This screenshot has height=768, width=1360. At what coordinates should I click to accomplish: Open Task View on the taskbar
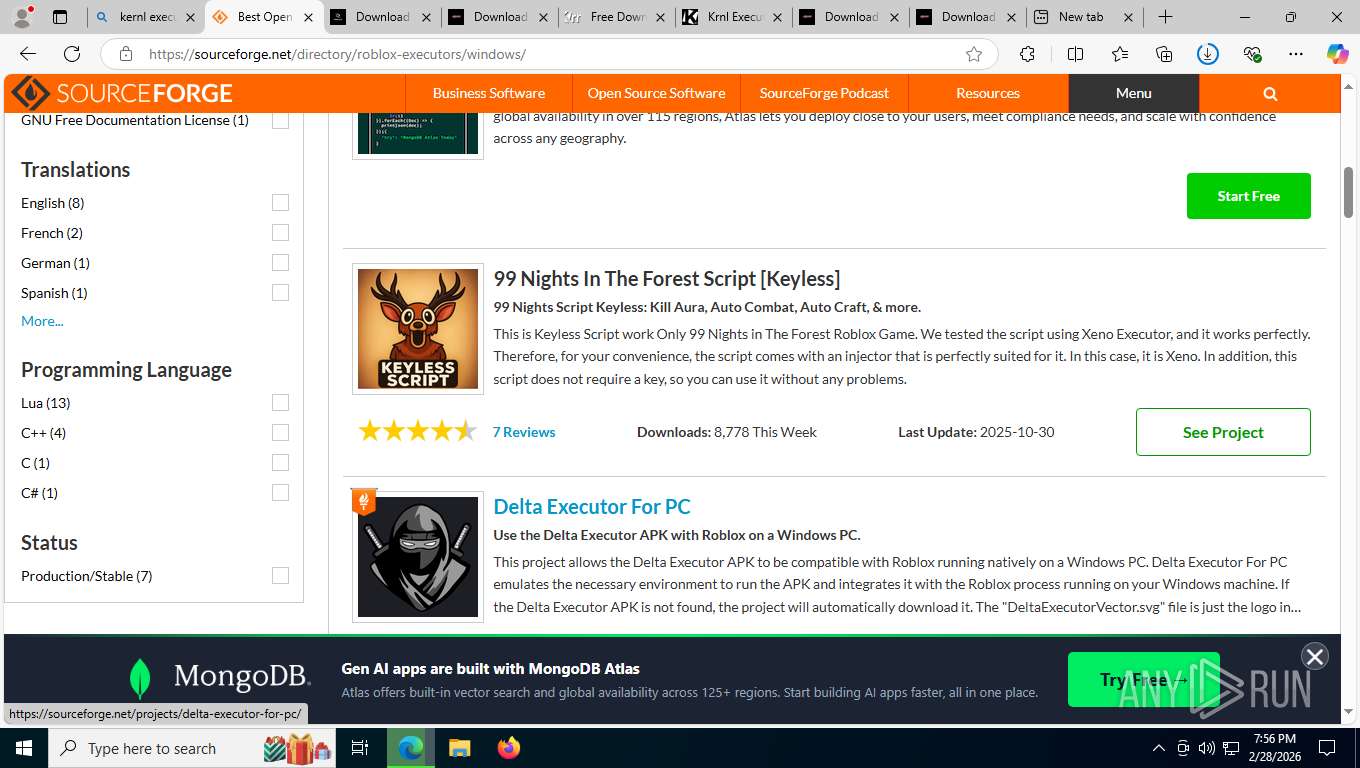pos(360,748)
